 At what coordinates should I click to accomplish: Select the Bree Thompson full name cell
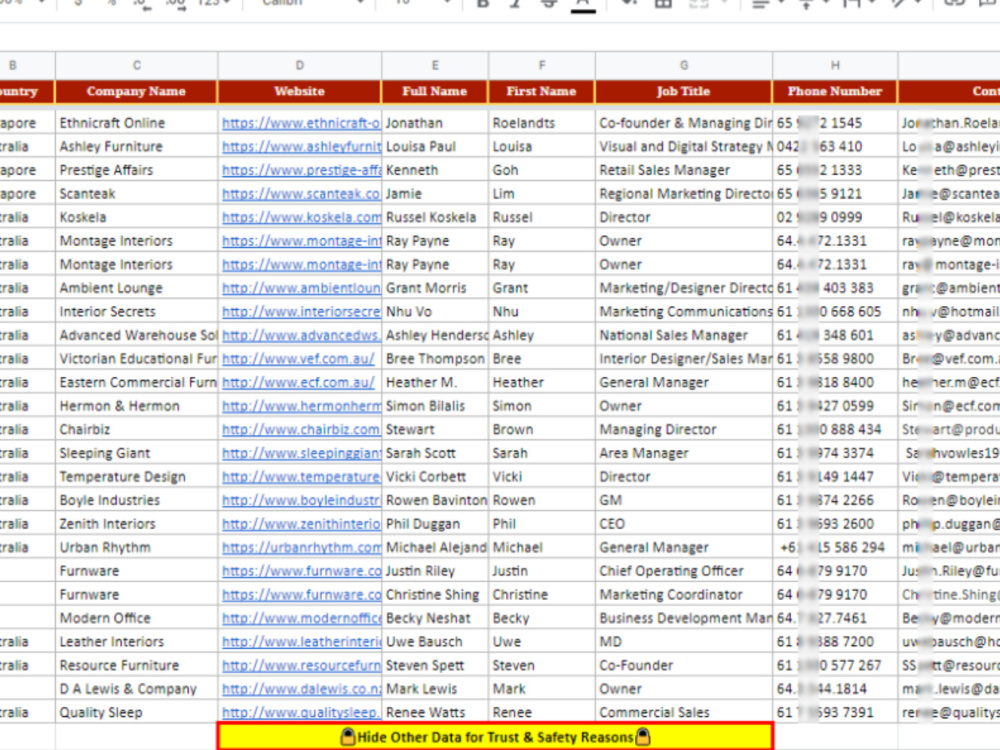click(x=435, y=359)
